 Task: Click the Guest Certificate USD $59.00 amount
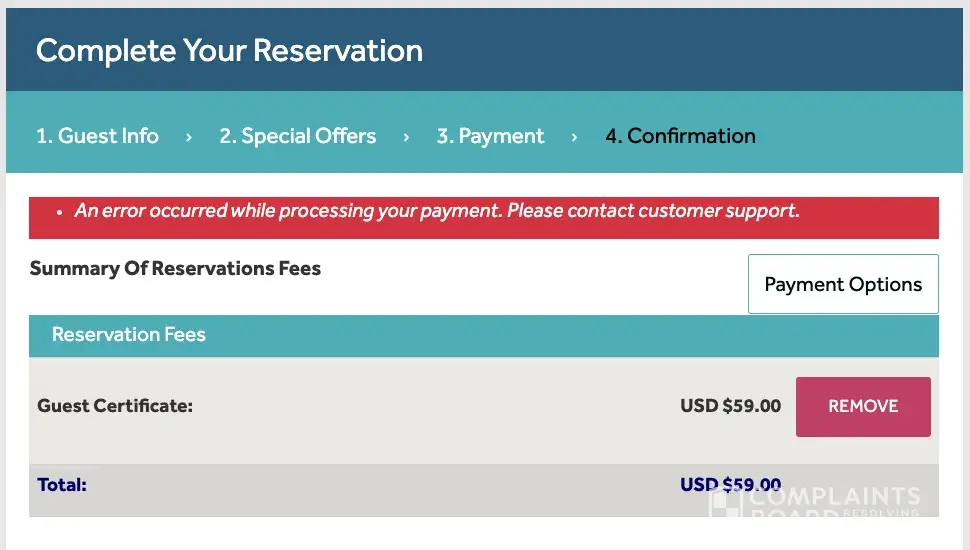(x=730, y=406)
